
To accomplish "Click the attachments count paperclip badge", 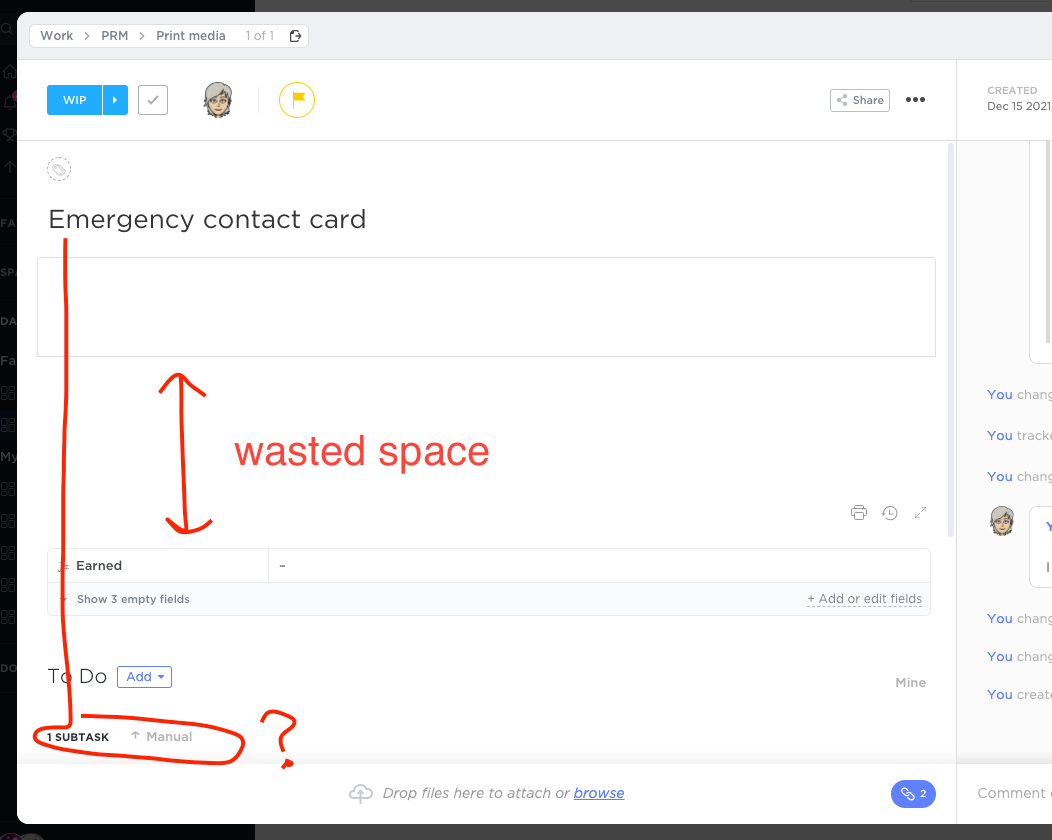I will [x=912, y=794].
